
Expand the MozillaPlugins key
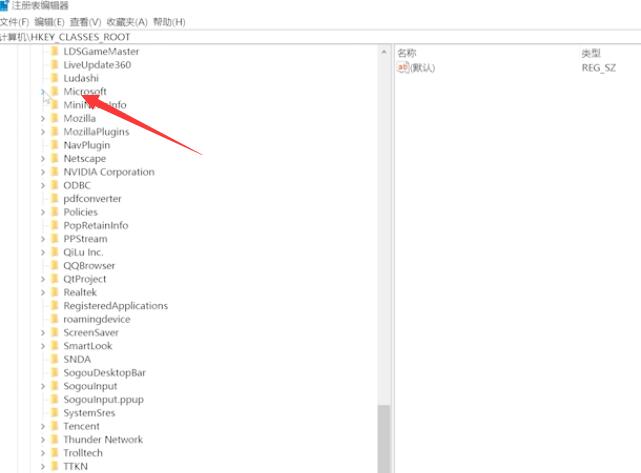click(x=43, y=132)
